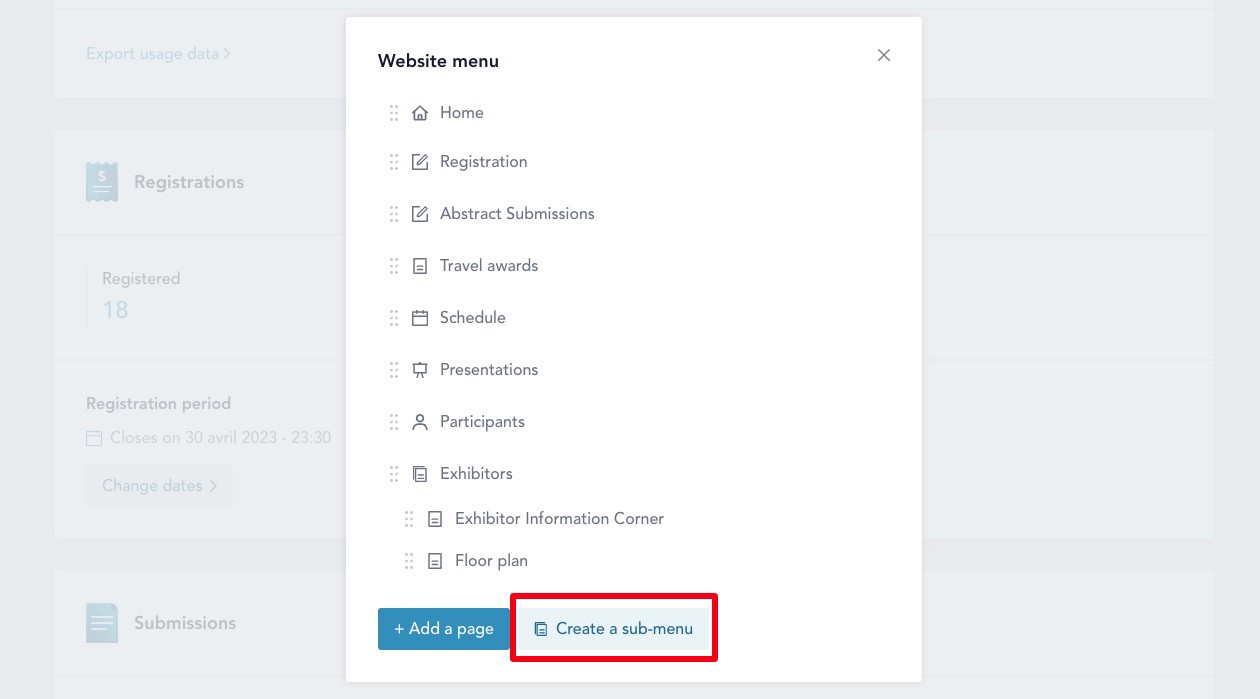Click the drag handle beside Exhibitors
The width and height of the screenshot is (1260, 699).
coord(394,474)
